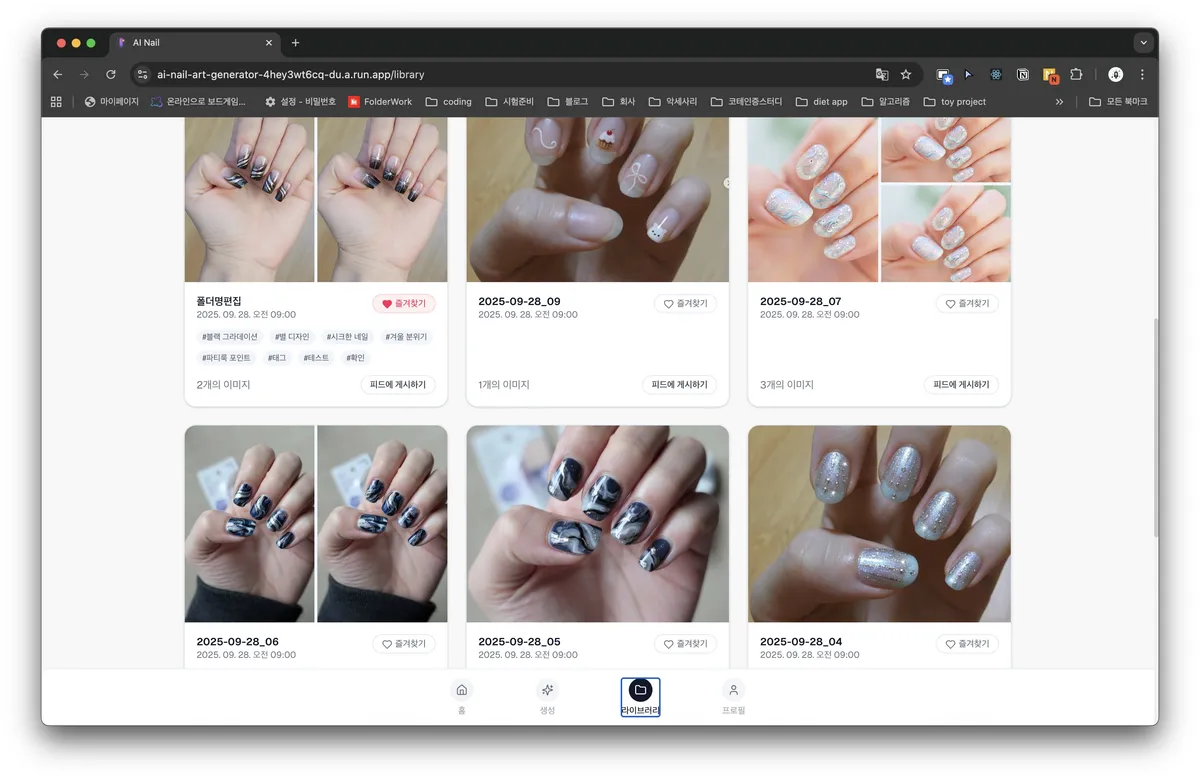Screen dimensions: 1200x780
Task: Open the 2025-09-28_05 marble nail thumbnail
Action: (598, 524)
